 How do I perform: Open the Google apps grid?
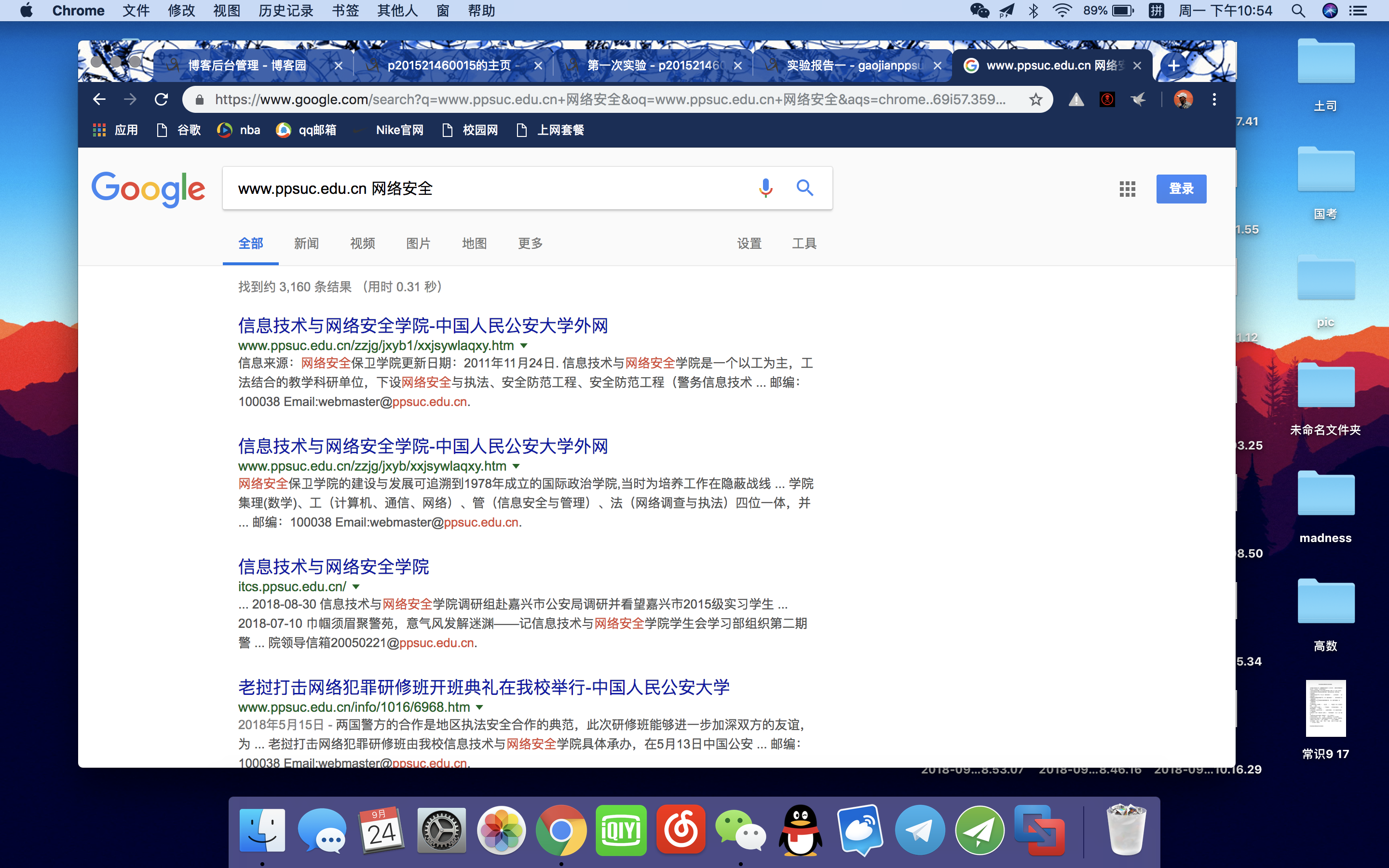point(1127,189)
